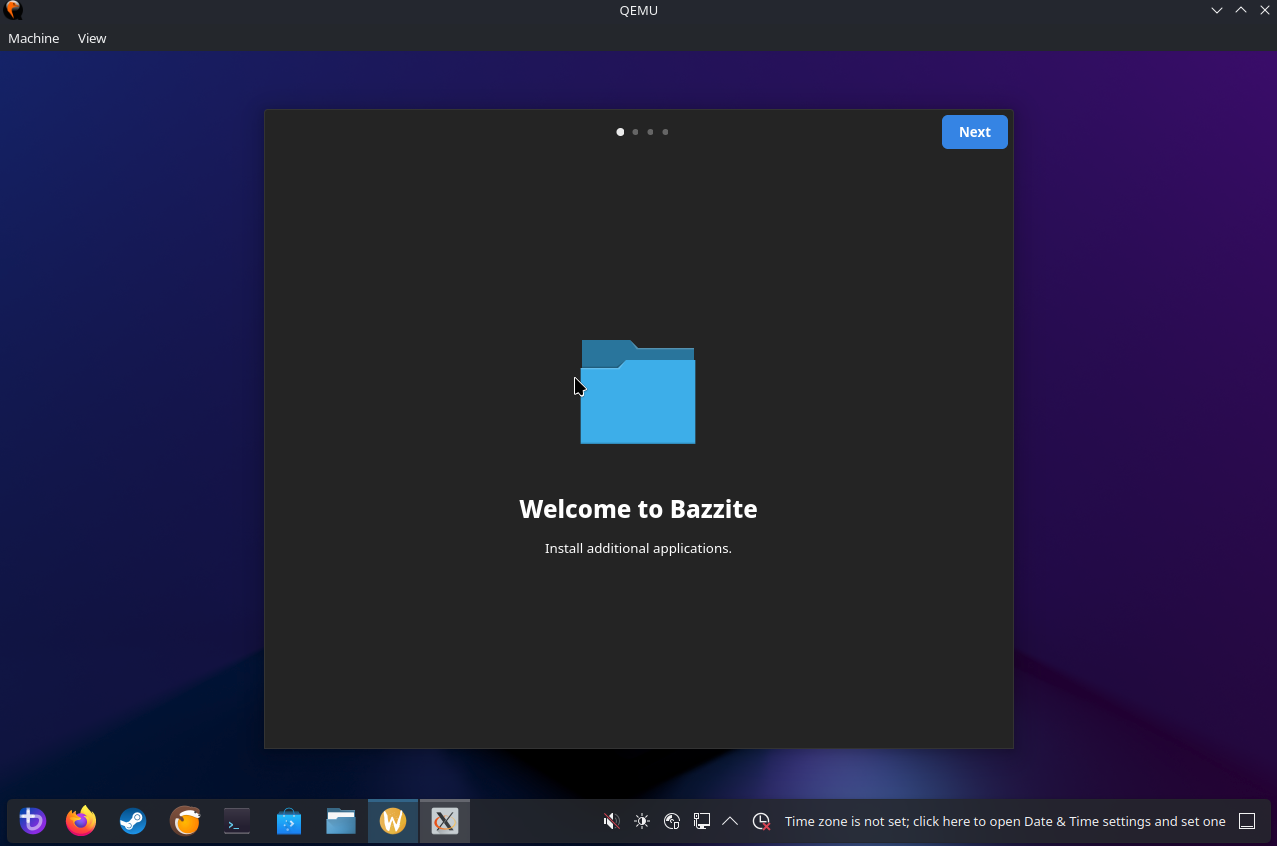Click the Next button

coord(974,132)
